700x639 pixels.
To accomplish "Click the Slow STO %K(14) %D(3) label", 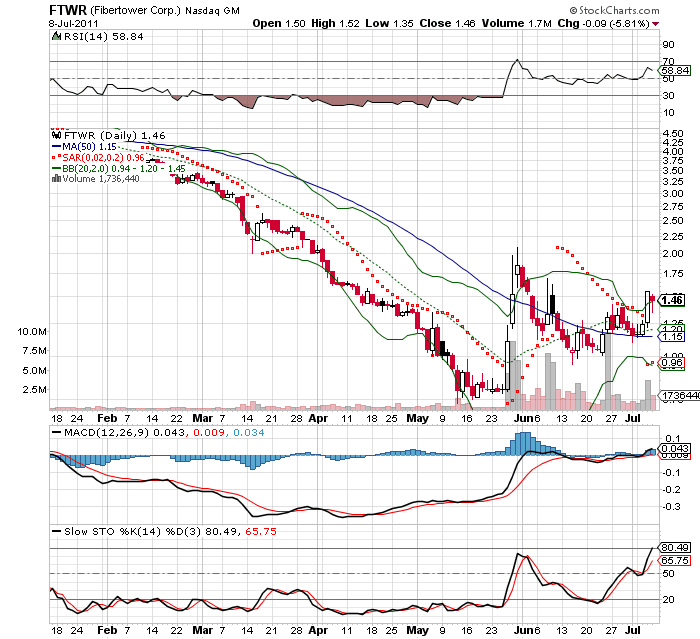I will pos(133,531).
